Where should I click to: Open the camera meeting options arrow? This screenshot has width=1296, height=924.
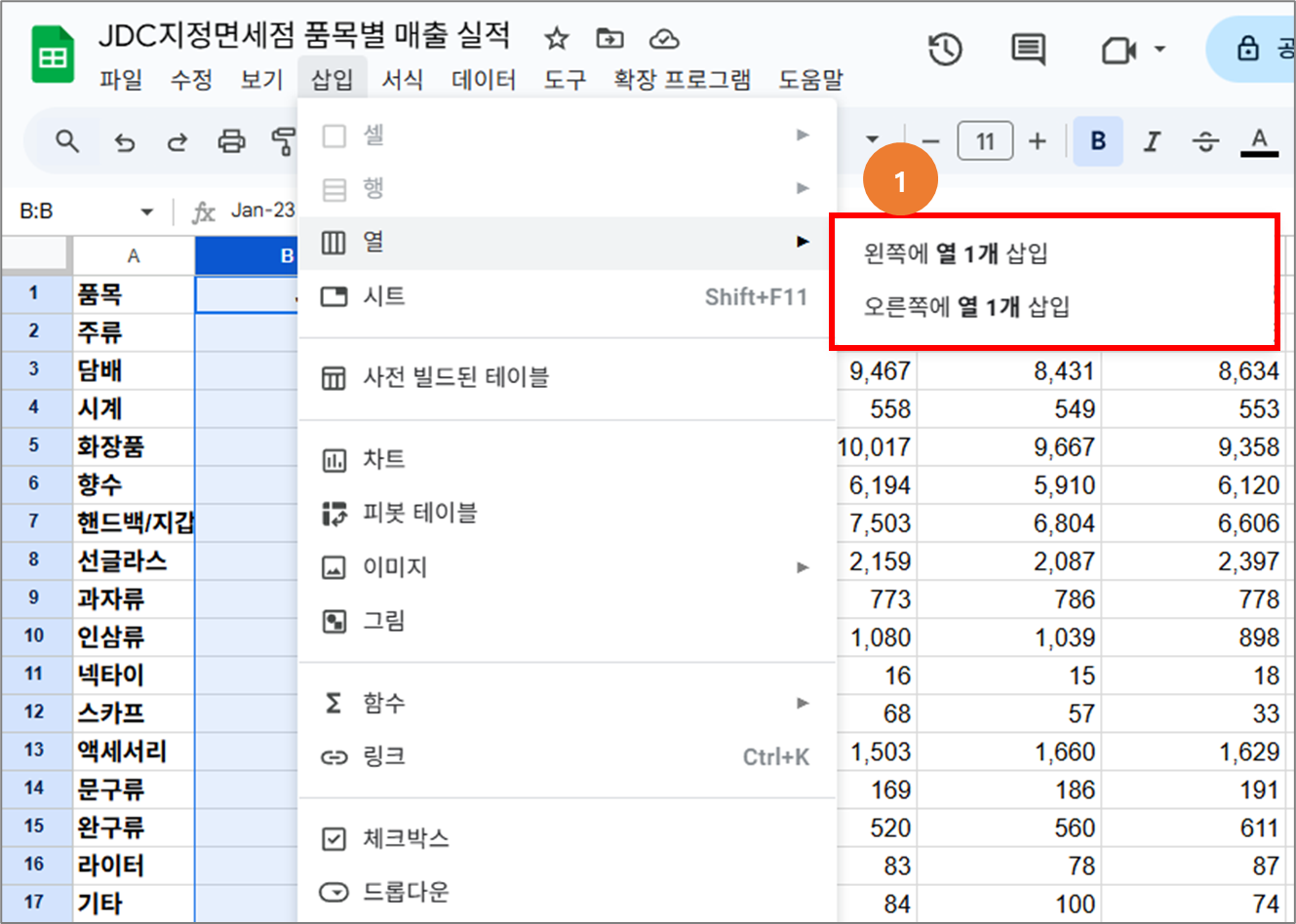click(x=1159, y=49)
